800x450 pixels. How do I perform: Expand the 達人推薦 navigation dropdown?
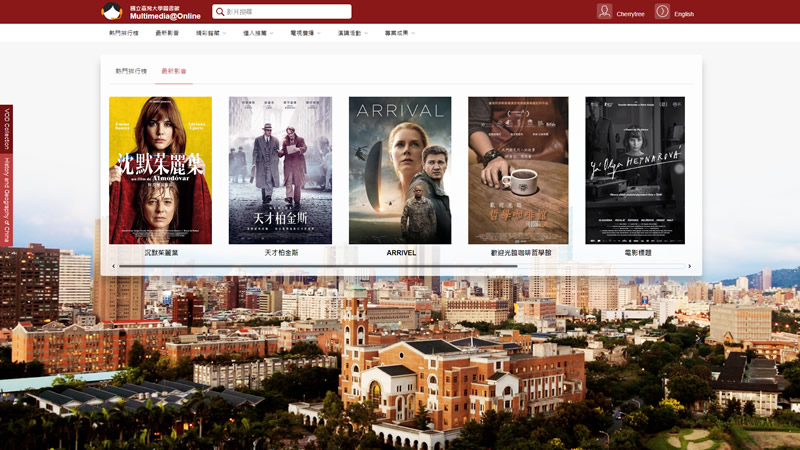coord(258,33)
